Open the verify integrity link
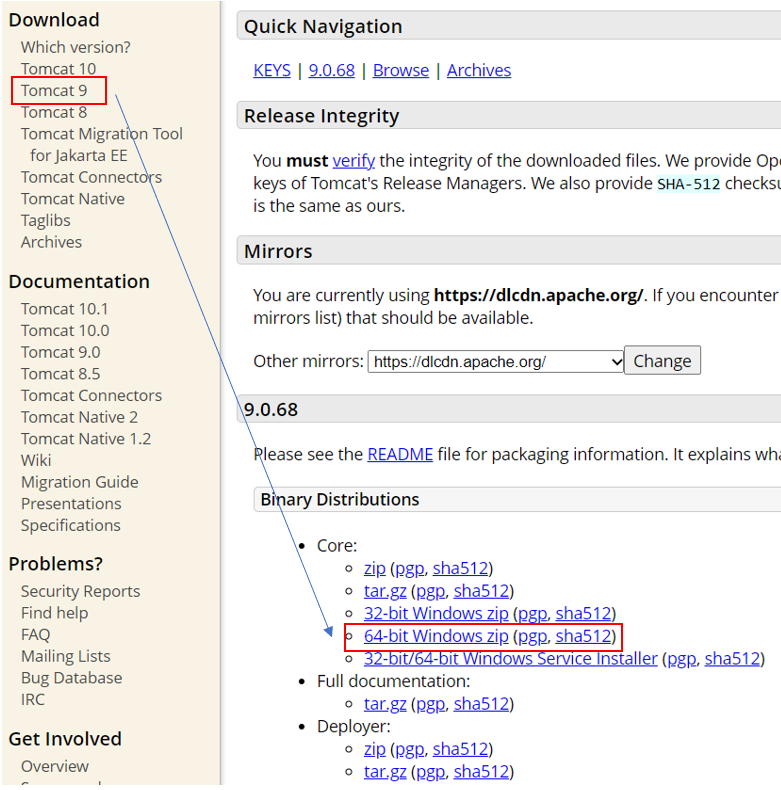781x790 pixels. (354, 161)
